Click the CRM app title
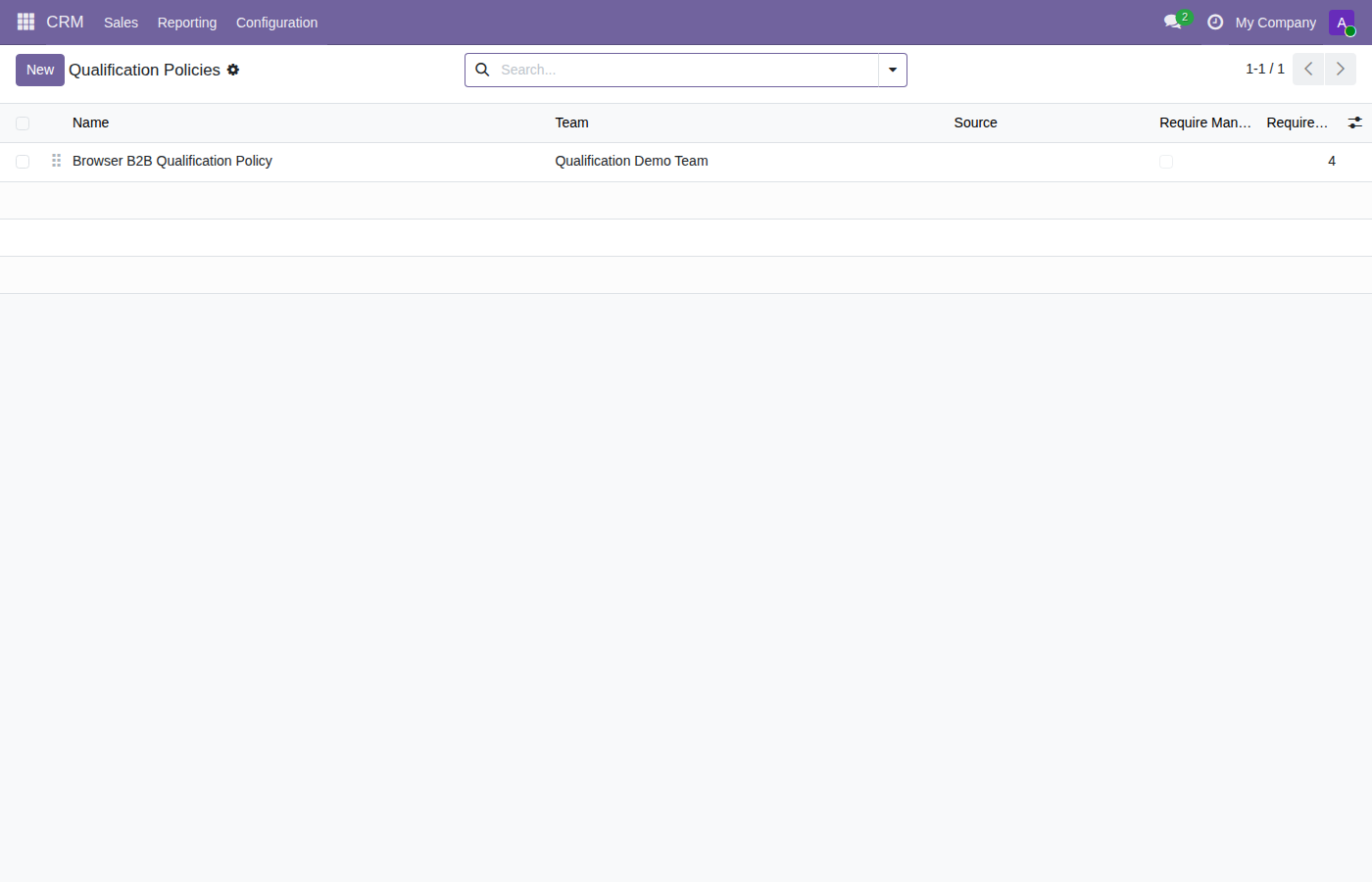 tap(65, 22)
